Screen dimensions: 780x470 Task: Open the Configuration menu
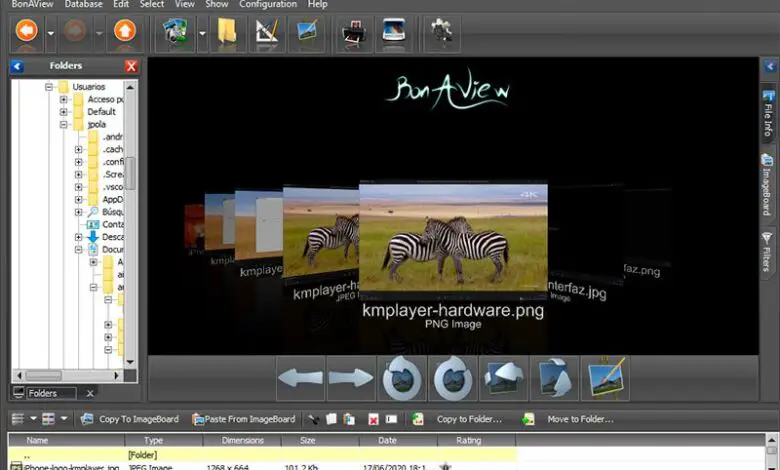(267, 5)
